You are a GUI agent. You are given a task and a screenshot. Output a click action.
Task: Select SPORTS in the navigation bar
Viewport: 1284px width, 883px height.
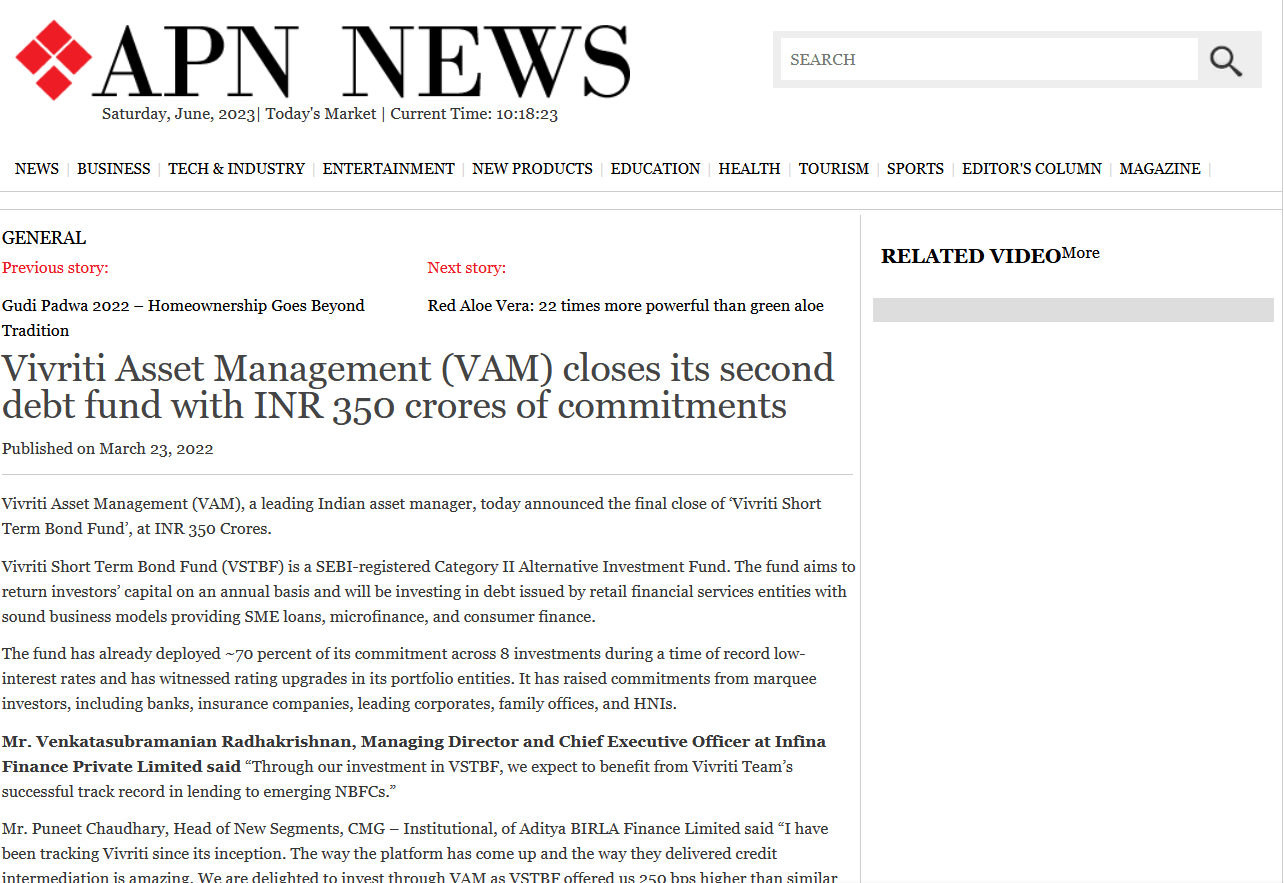pos(915,169)
